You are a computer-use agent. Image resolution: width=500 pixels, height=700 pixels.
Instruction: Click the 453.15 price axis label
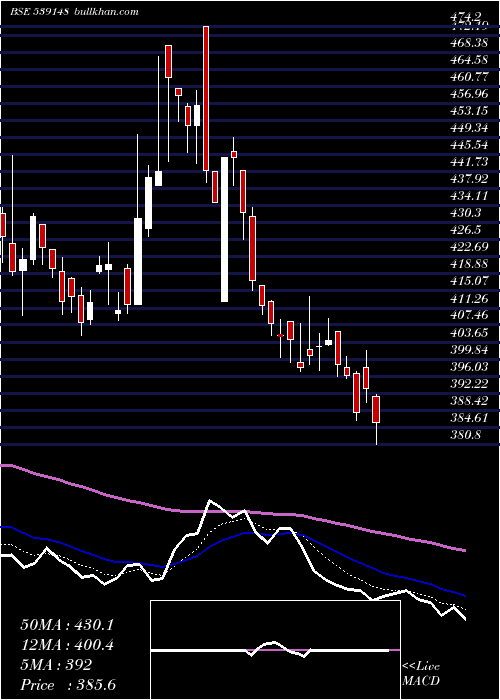point(469,111)
